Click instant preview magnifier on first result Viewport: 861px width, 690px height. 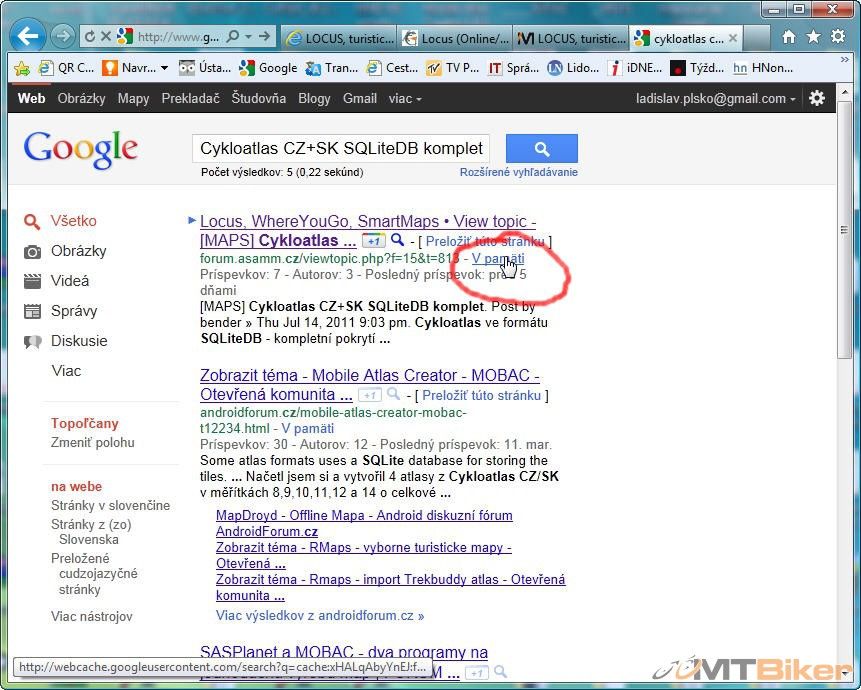[x=398, y=241]
